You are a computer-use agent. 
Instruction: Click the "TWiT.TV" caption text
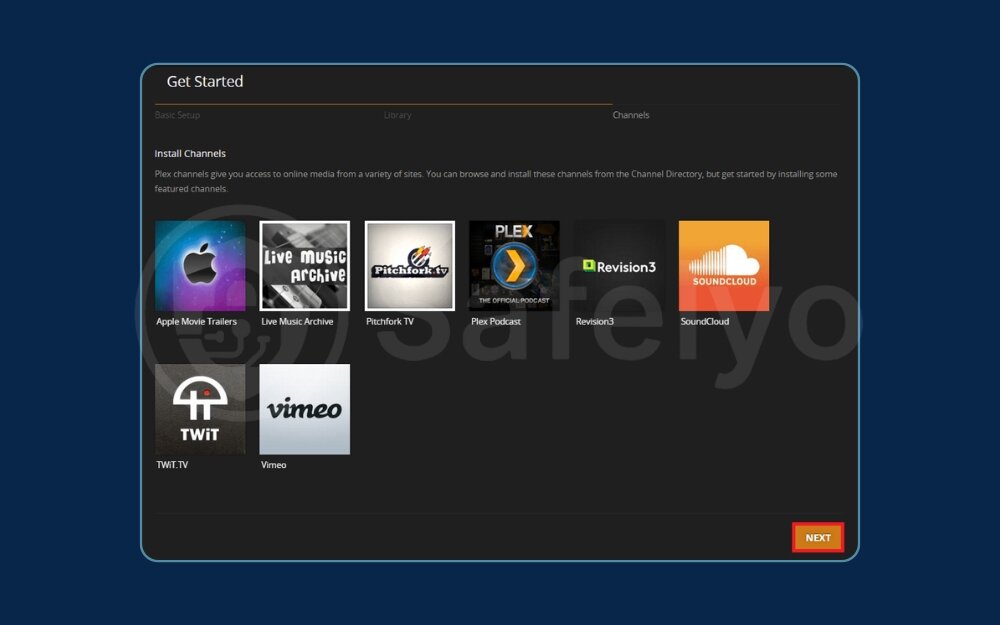(172, 465)
